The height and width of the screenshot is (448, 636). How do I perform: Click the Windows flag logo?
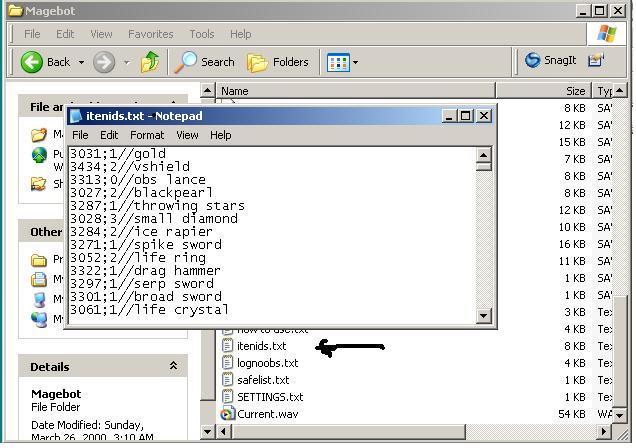coord(606,34)
